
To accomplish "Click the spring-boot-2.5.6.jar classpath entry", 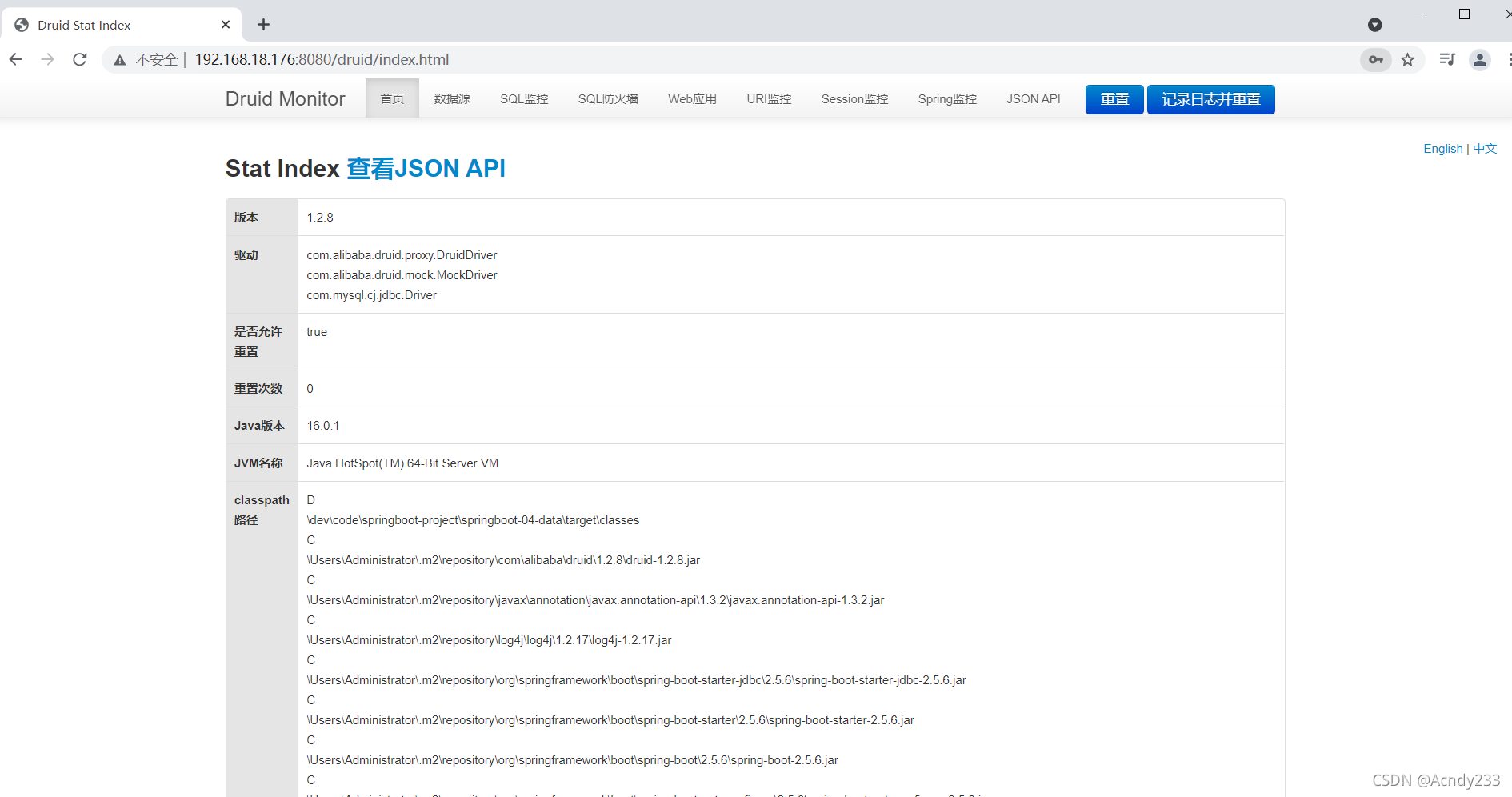I will 572,760.
